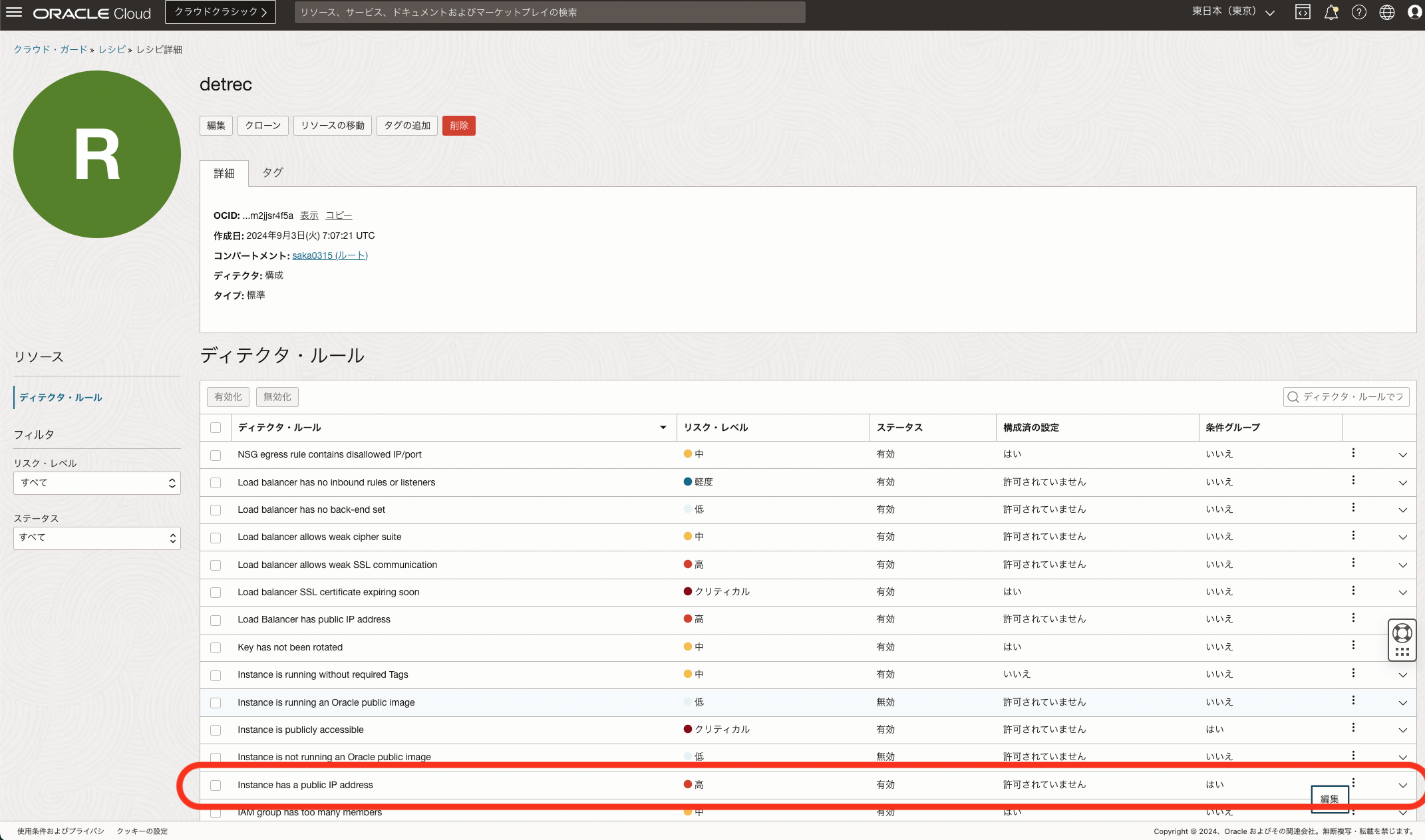Select the Instance has a public IP address row
The width and height of the screenshot is (1425, 840).
[x=215, y=785]
